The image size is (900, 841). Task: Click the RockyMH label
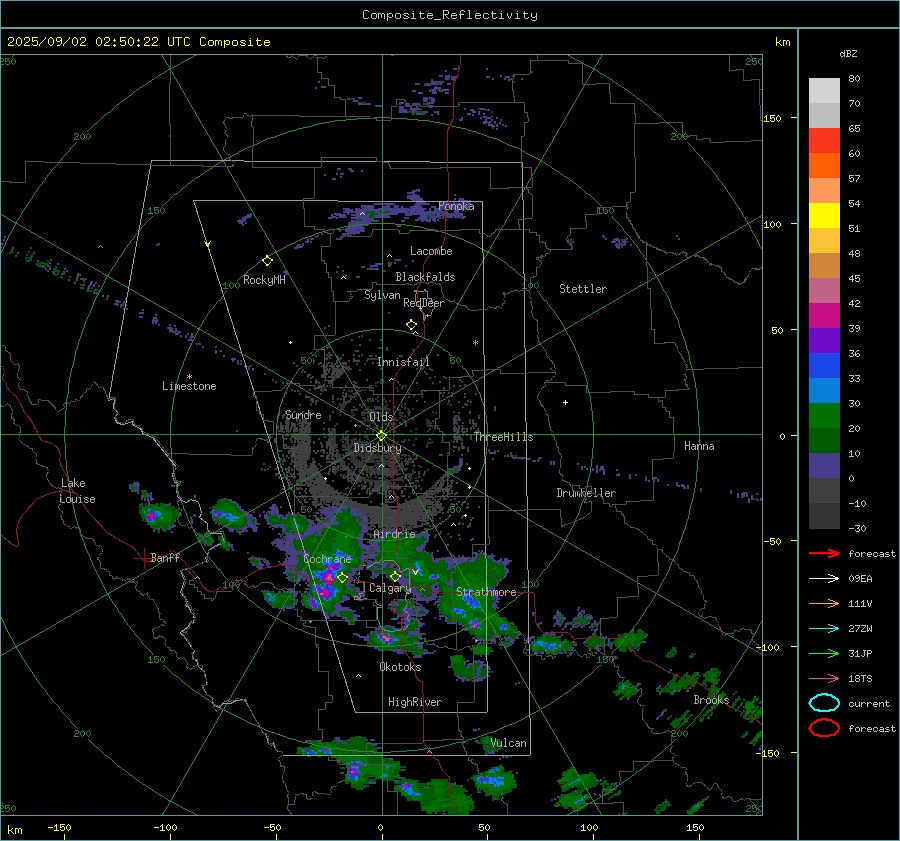click(264, 280)
